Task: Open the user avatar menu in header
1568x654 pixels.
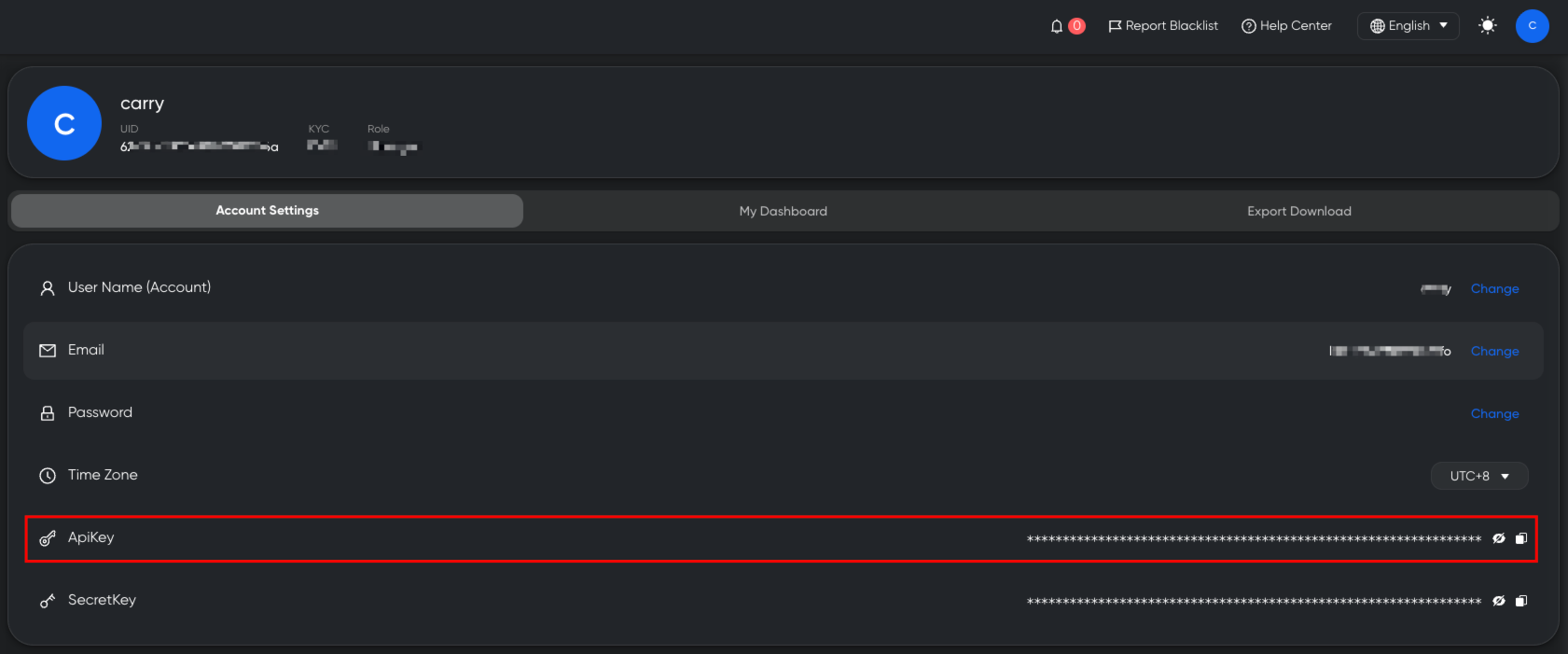Action: pos(1532,26)
